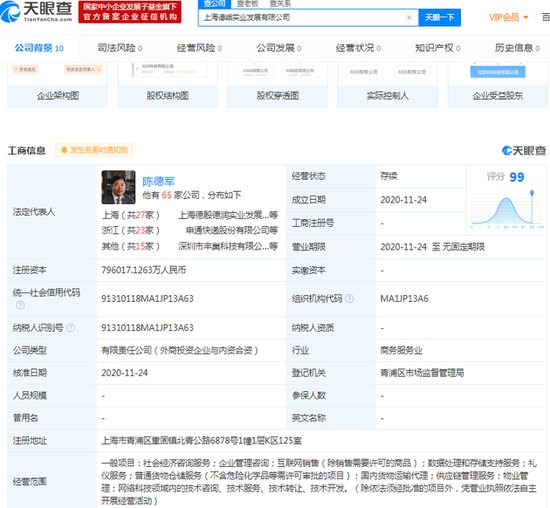This screenshot has width=550, height=508.
Task: Click the 存续 operating status value
Action: tap(389, 176)
